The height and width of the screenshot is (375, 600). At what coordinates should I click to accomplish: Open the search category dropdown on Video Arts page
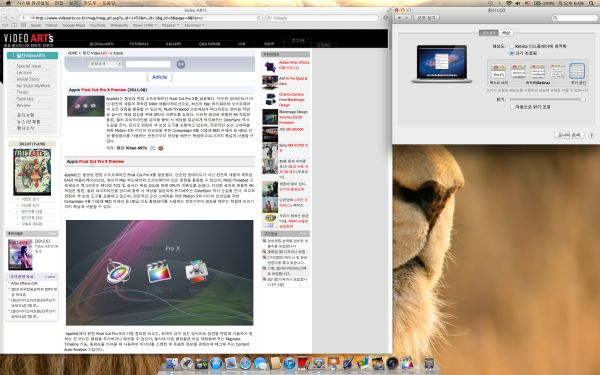(105, 64)
